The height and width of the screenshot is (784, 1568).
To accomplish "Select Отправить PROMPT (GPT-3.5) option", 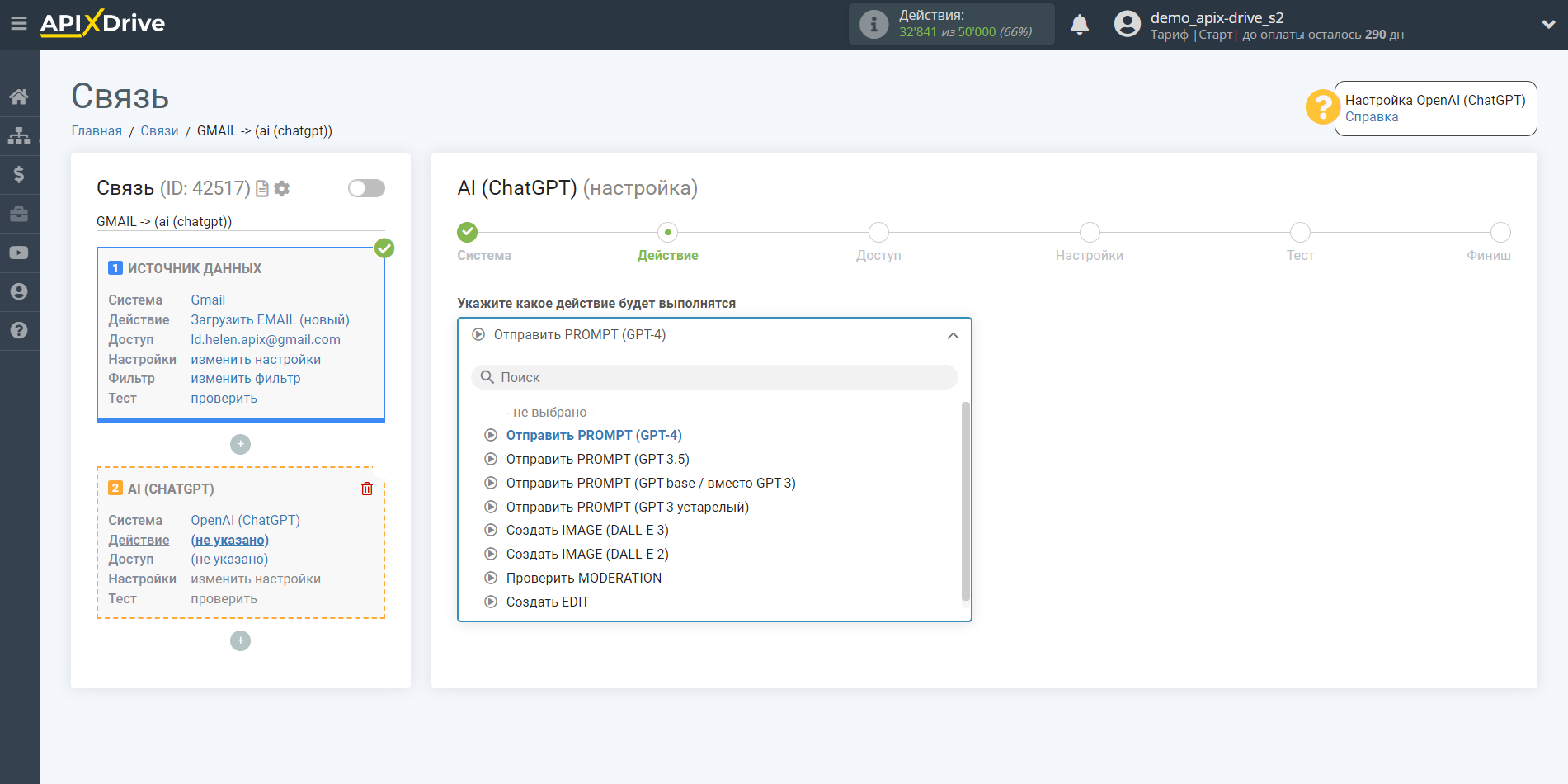I will pos(597,459).
